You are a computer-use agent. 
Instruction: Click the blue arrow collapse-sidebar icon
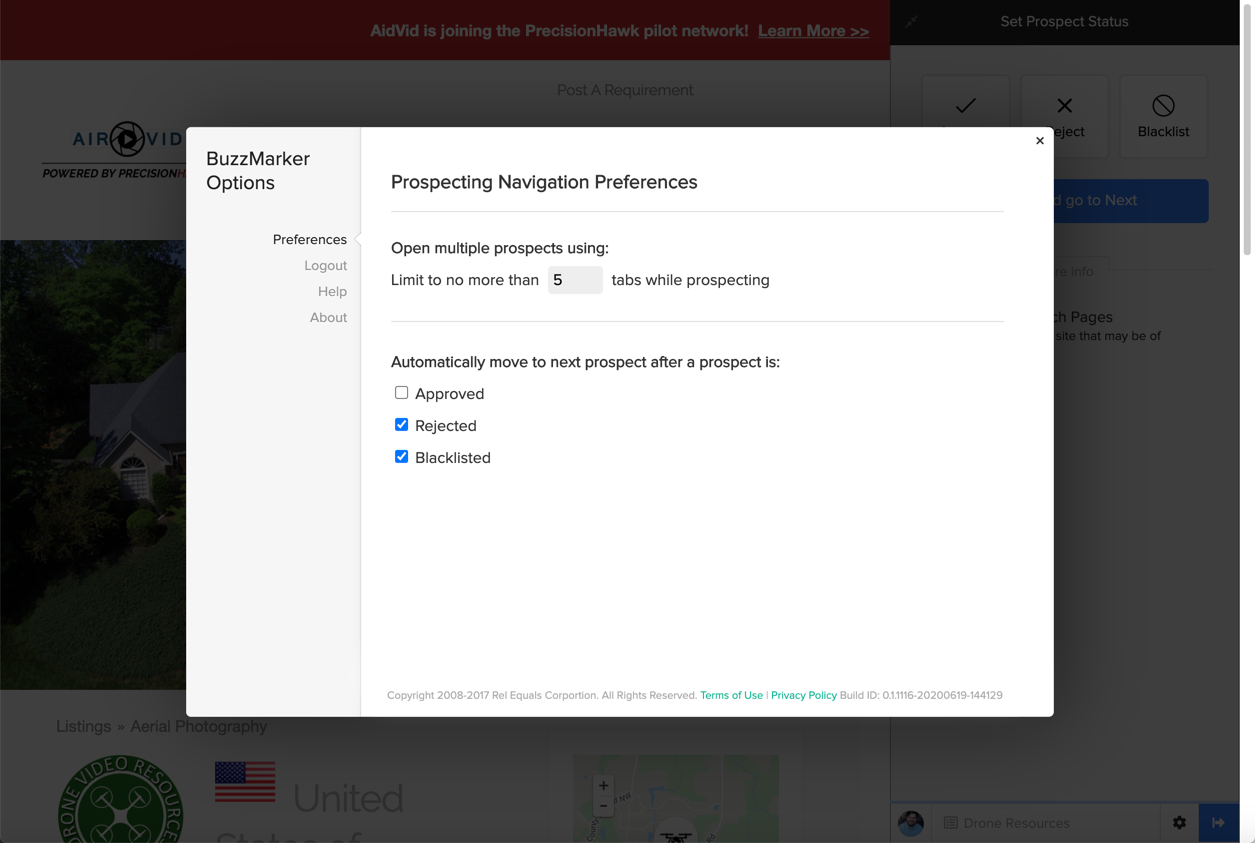click(1218, 823)
